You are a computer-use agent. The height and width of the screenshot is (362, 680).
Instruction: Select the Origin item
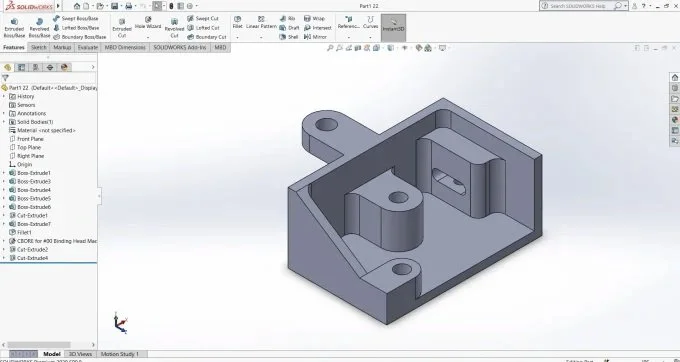(20, 164)
